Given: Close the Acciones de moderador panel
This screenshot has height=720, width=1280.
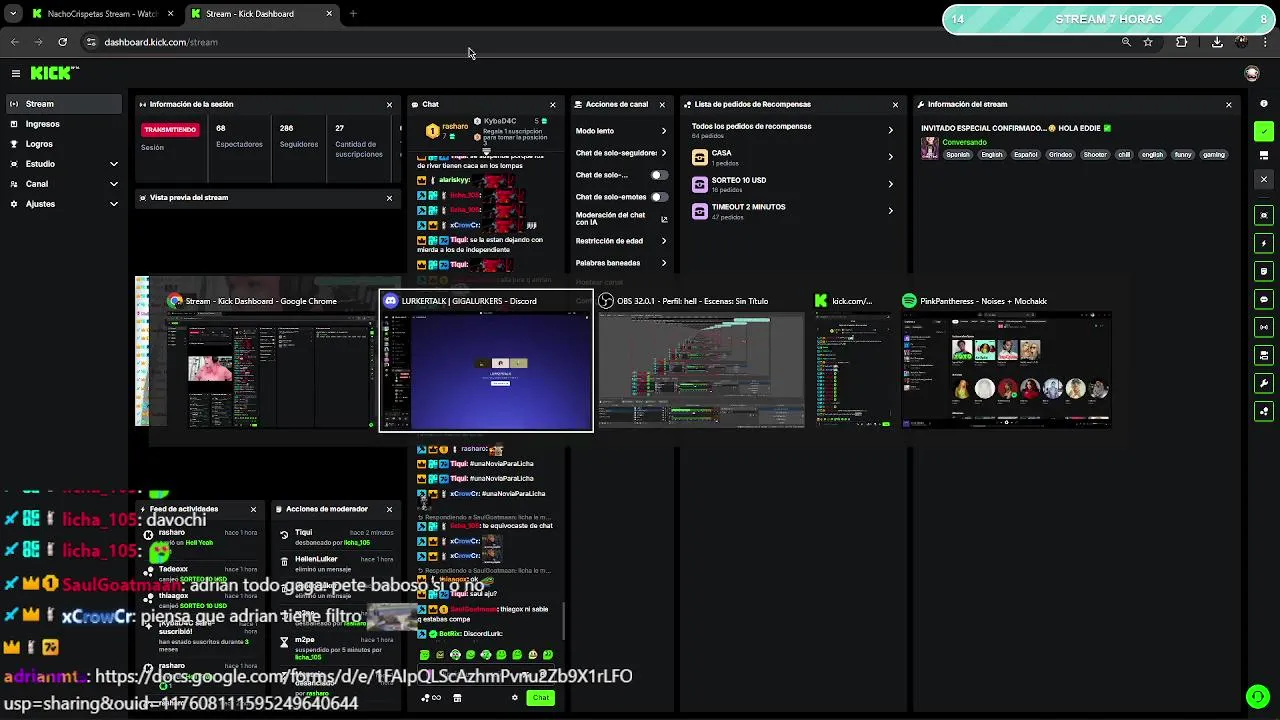Looking at the screenshot, I should point(389,509).
